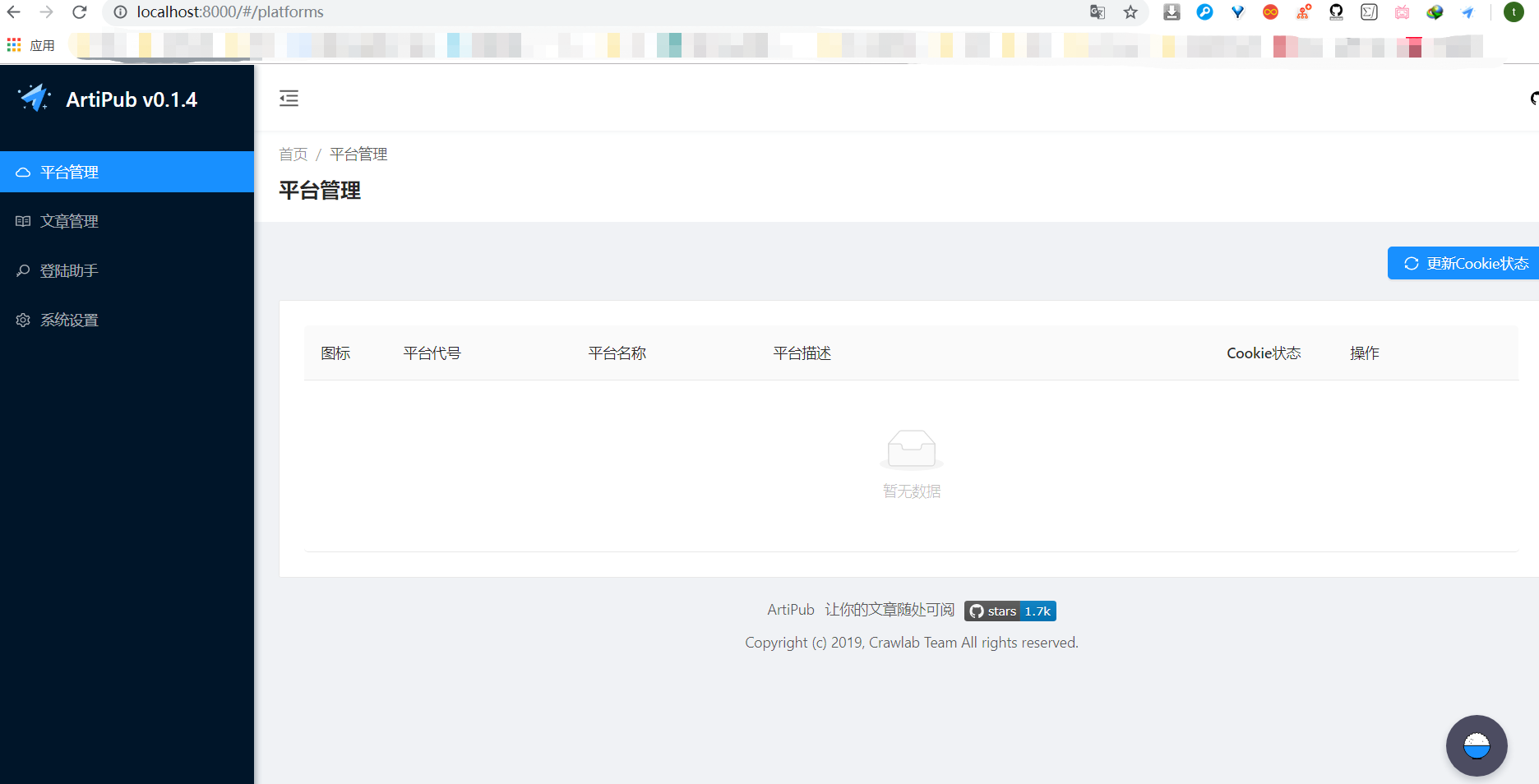Open the blue funnel extension
Screen dimensions: 1539x784
(1237, 12)
